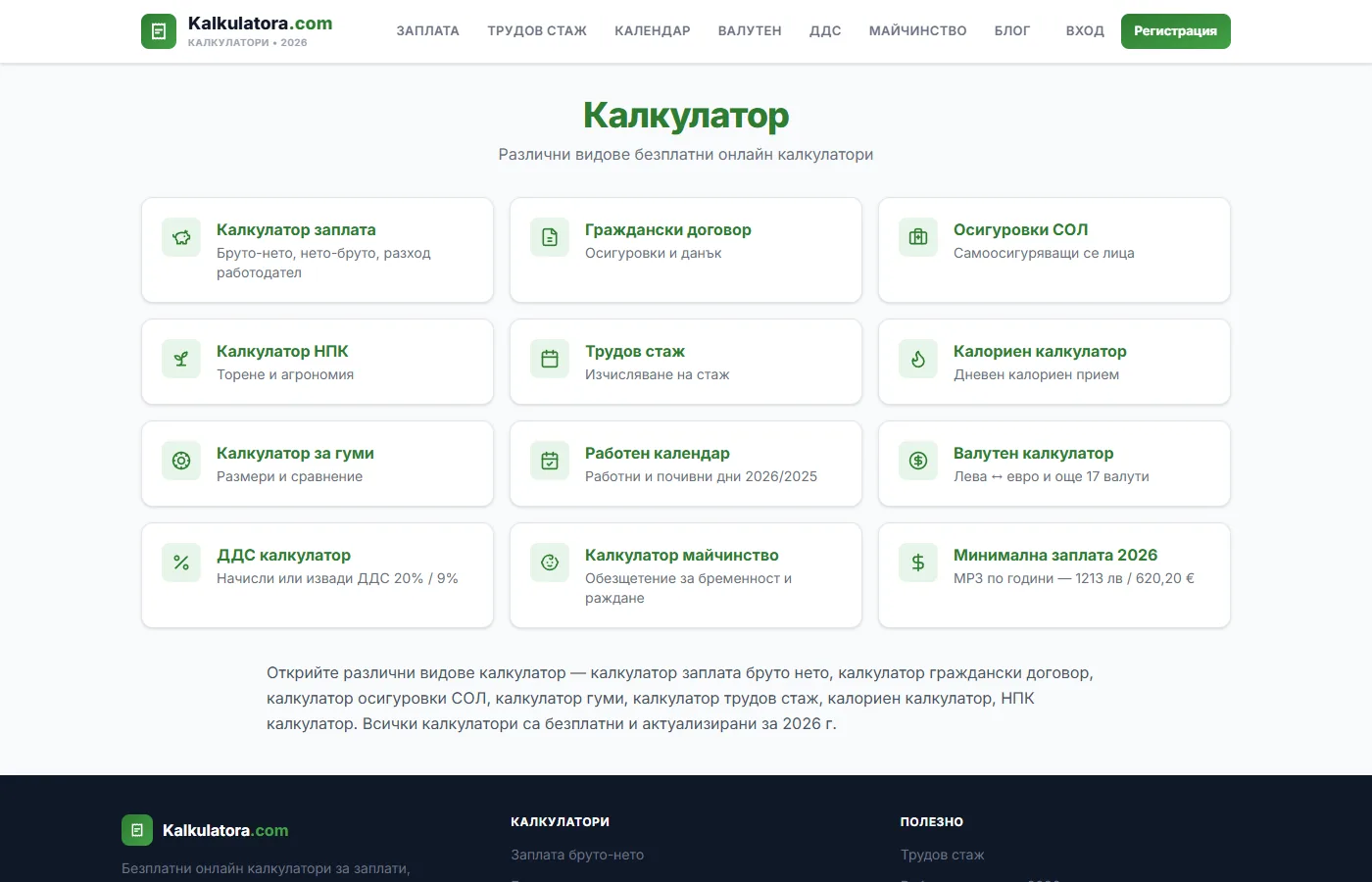Click flame icon for Калориен калкулатор
1372x882 pixels.
918,359
